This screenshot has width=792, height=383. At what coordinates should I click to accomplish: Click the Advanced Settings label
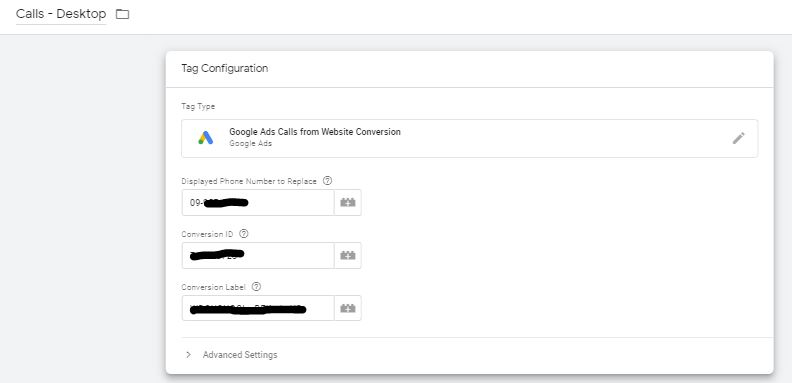[x=240, y=355]
